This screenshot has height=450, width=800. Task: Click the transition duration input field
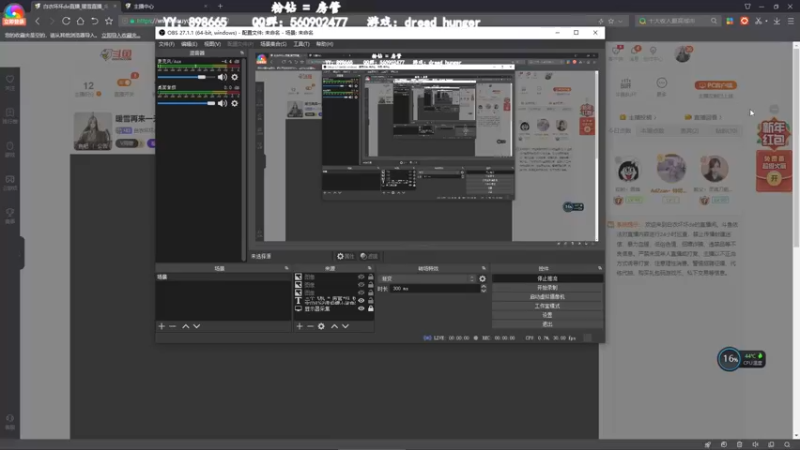click(x=435, y=288)
